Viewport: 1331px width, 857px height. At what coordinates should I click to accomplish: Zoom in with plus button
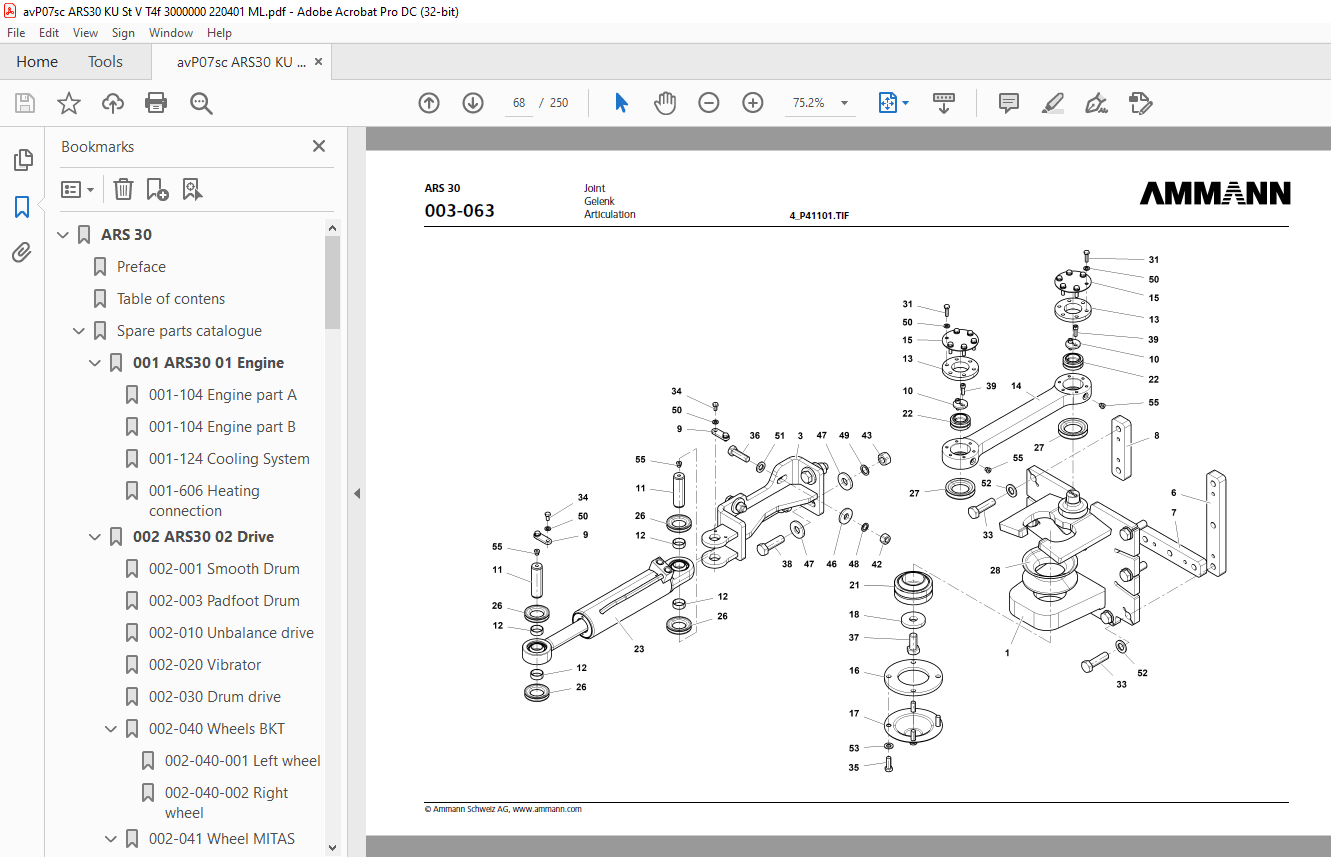[753, 103]
